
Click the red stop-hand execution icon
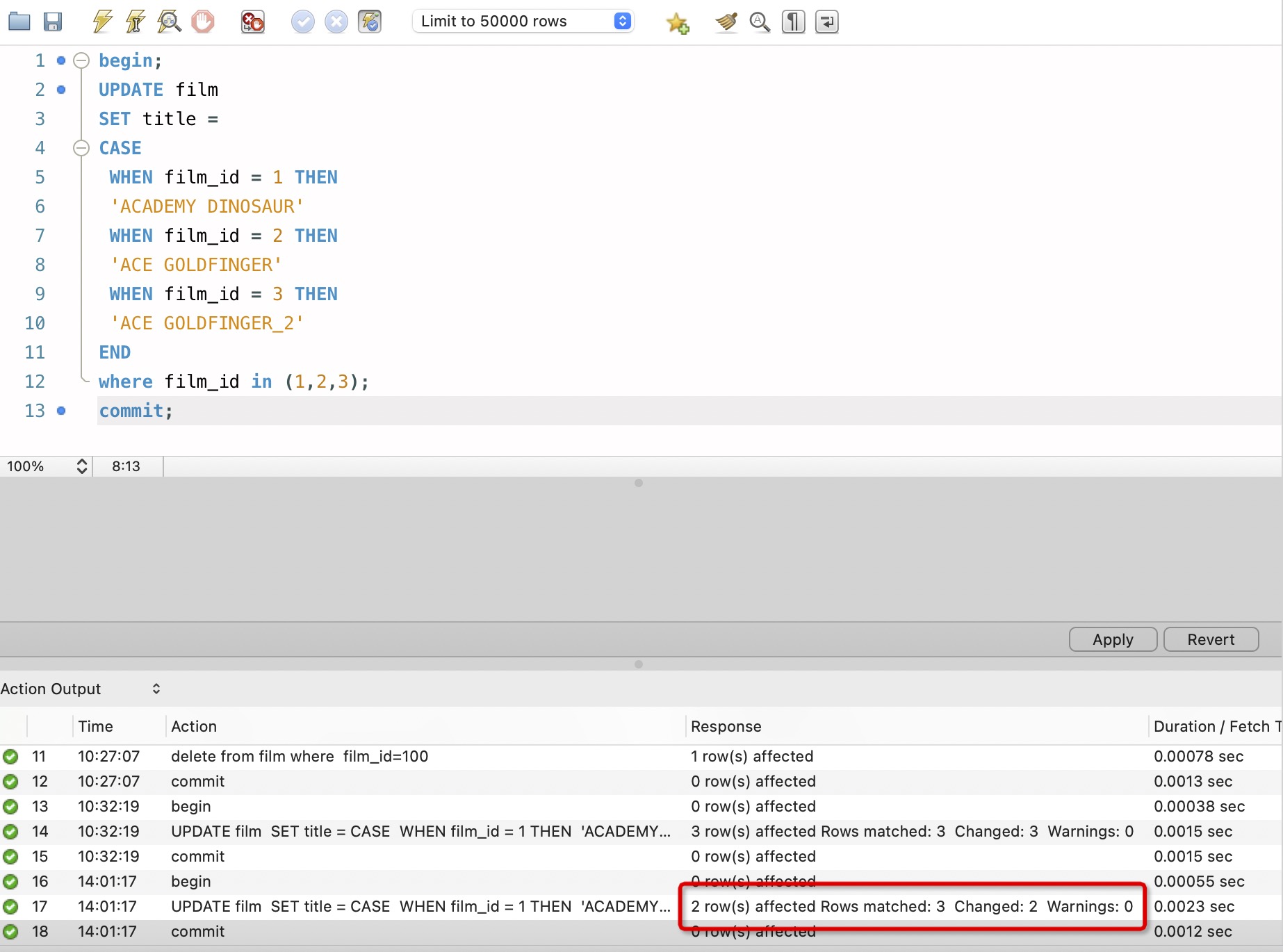pyautogui.click(x=203, y=22)
